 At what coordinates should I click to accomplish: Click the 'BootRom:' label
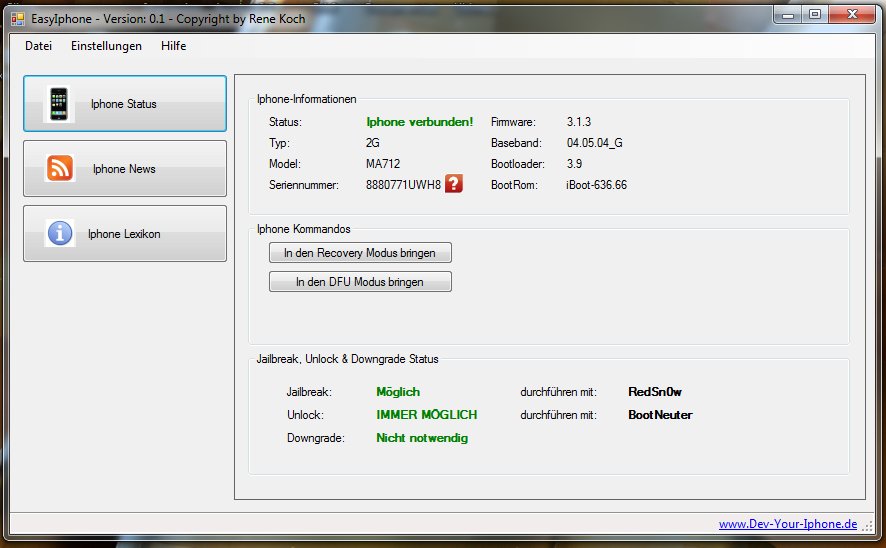point(515,185)
